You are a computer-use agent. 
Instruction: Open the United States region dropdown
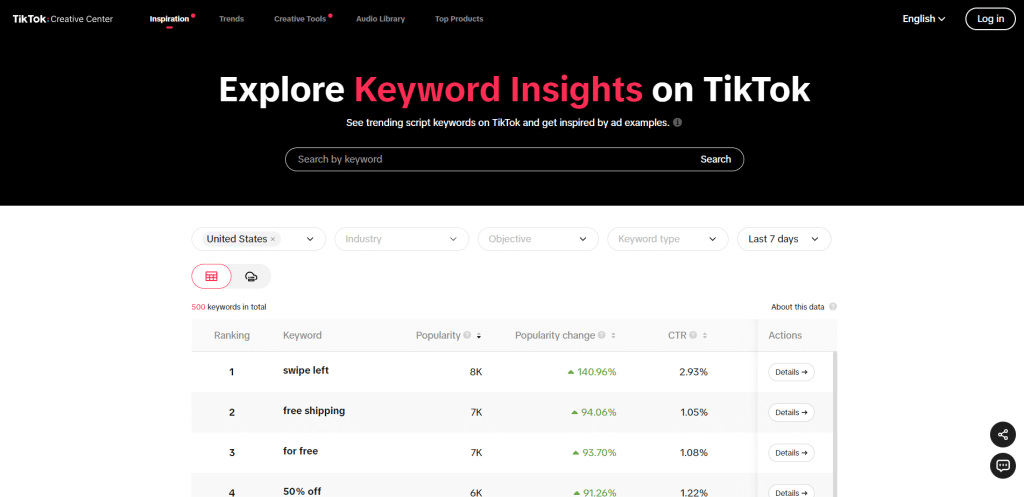[259, 239]
